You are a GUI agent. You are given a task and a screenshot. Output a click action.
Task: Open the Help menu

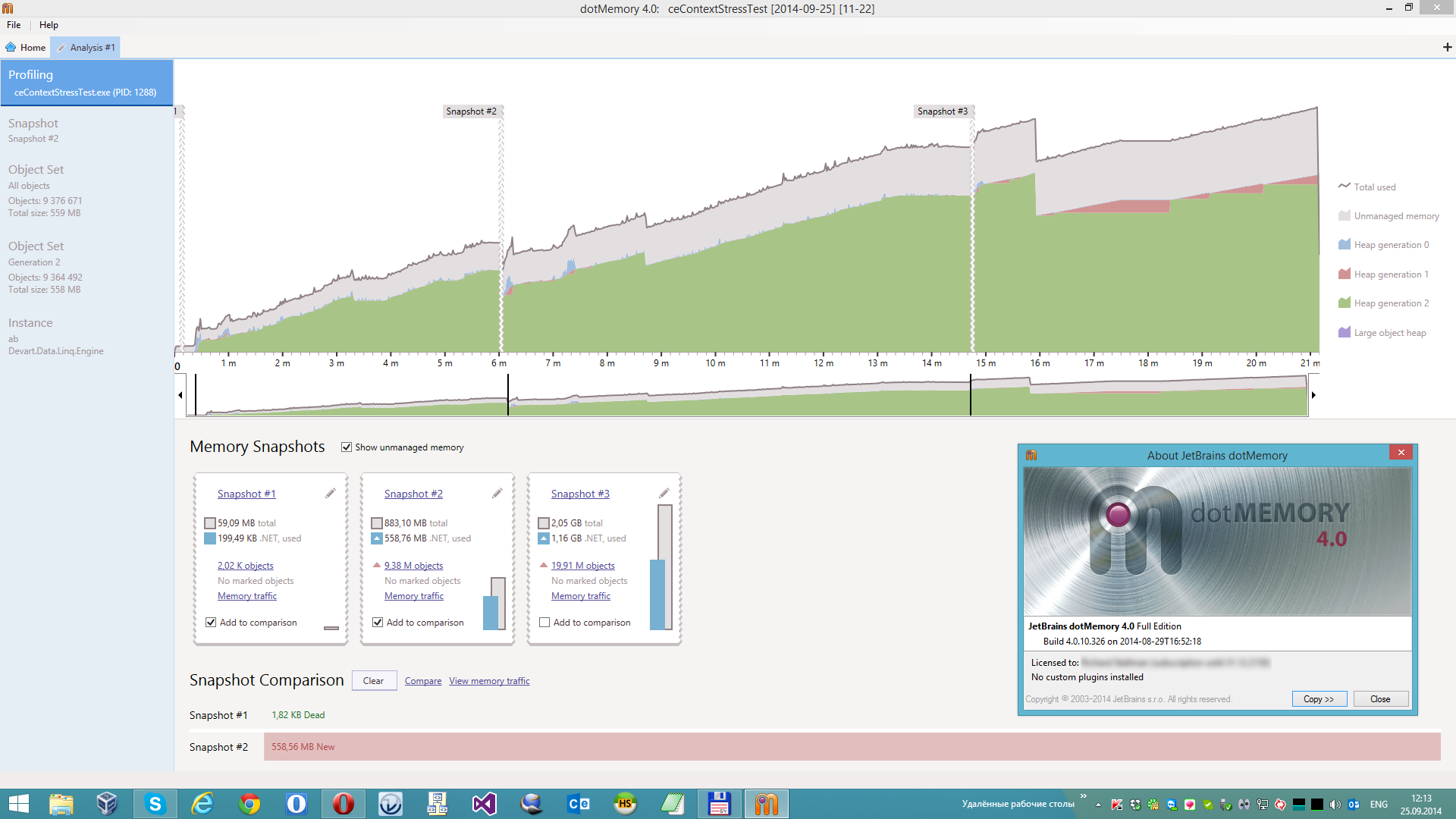coord(49,25)
